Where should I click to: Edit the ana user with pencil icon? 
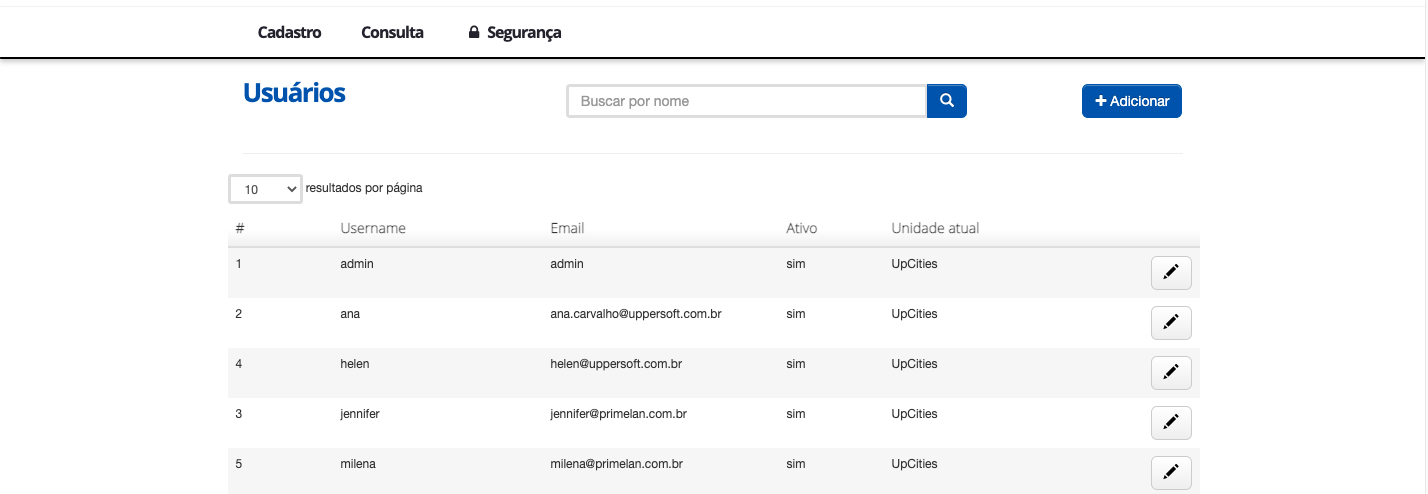1171,323
